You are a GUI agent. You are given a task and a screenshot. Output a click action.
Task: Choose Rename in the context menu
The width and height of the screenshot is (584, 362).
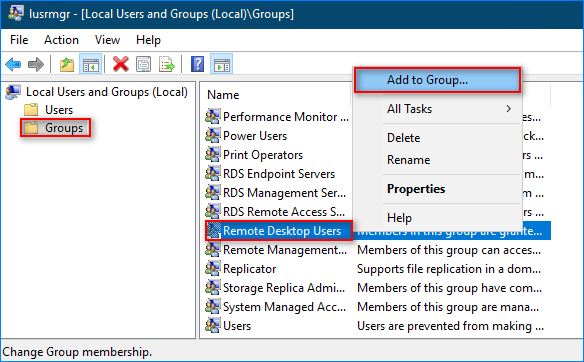click(409, 160)
